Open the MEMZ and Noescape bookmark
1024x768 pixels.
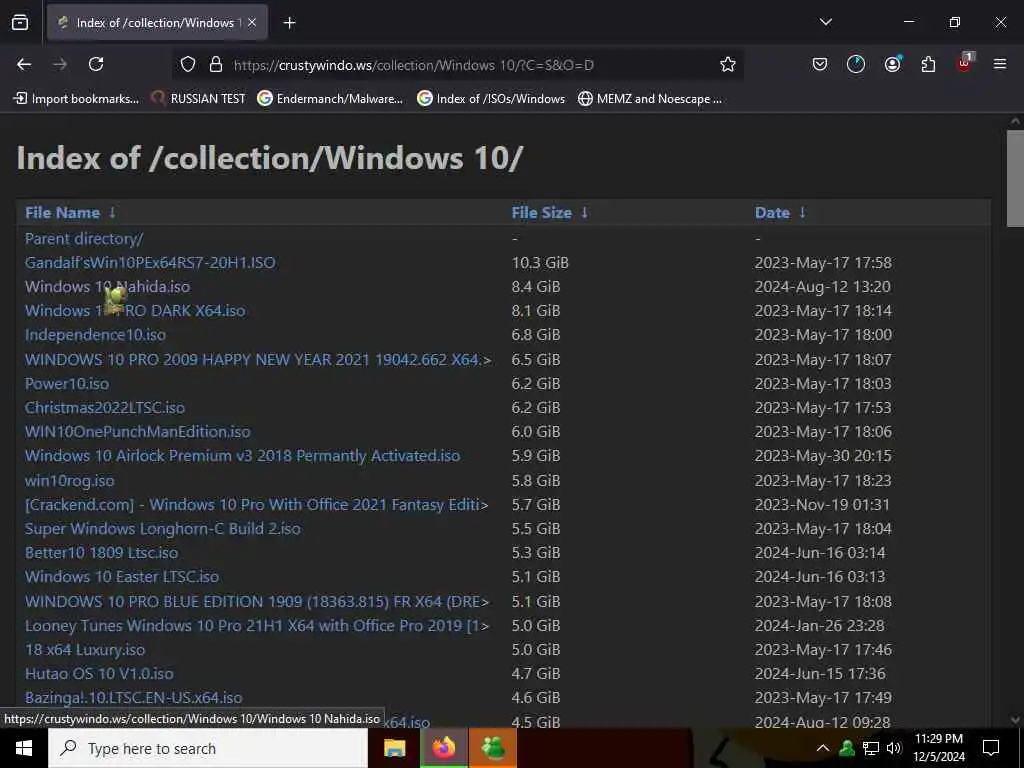coord(650,99)
